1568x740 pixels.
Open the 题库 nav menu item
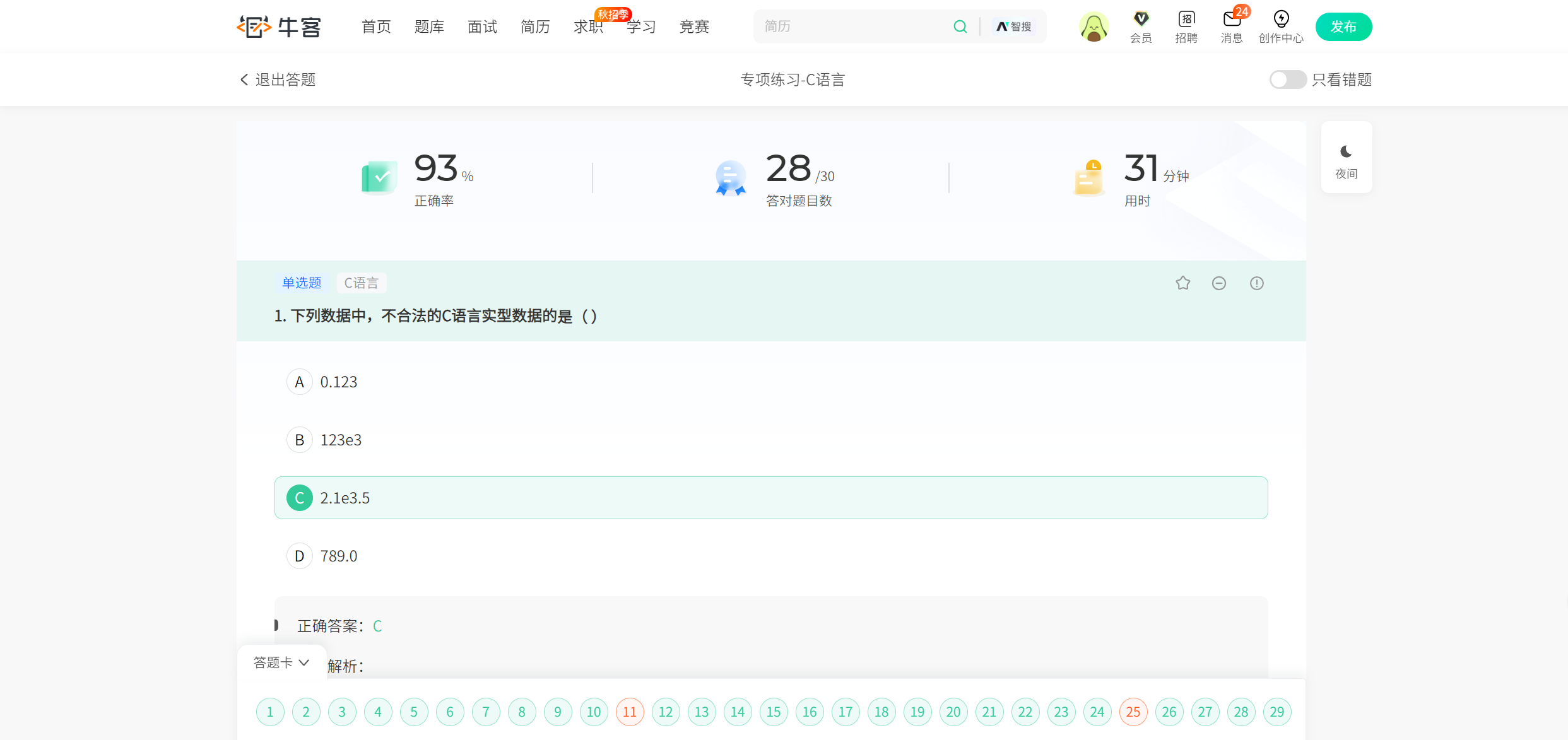tap(429, 26)
